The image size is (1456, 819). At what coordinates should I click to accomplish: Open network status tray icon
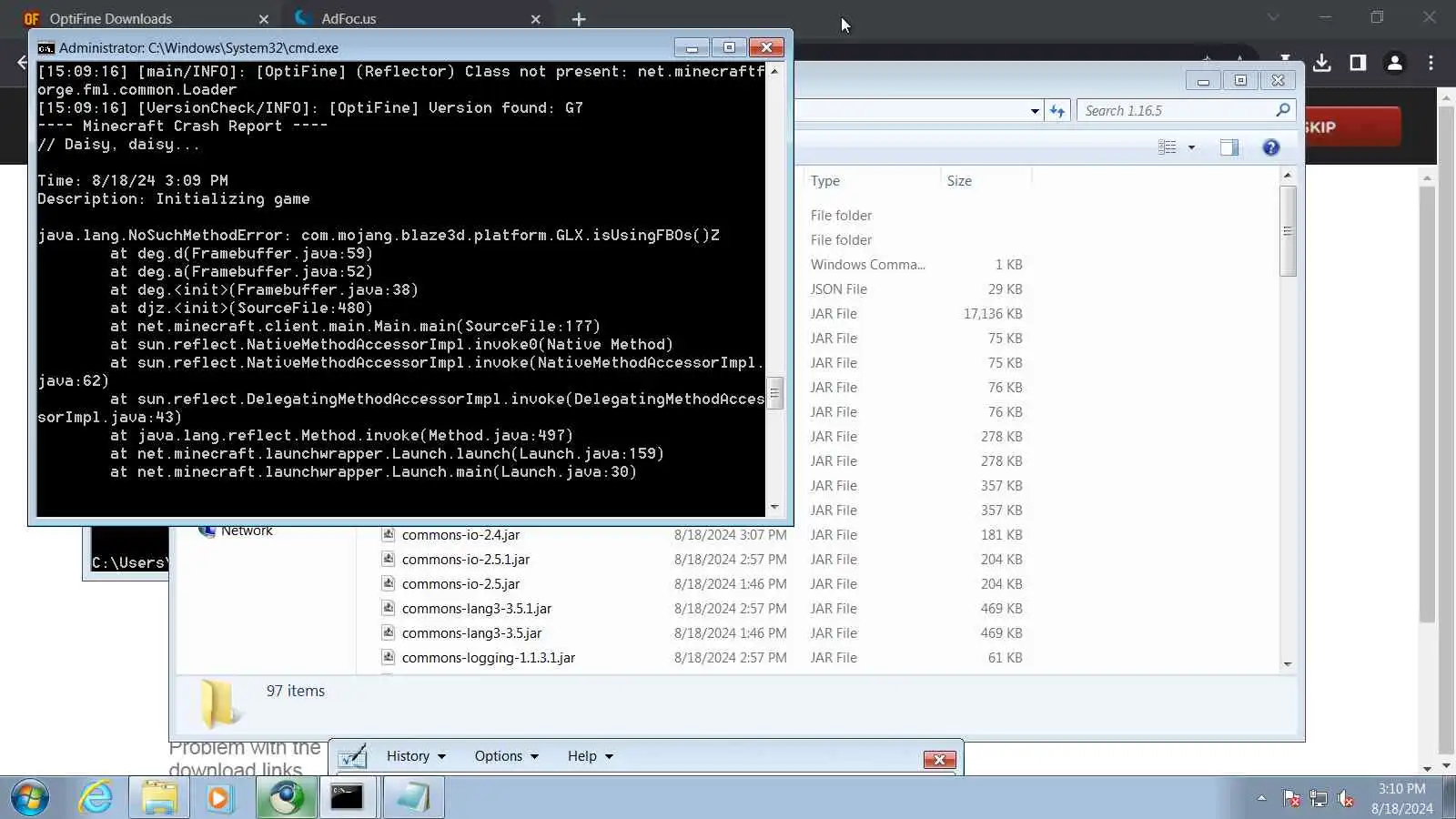pos(1319,799)
